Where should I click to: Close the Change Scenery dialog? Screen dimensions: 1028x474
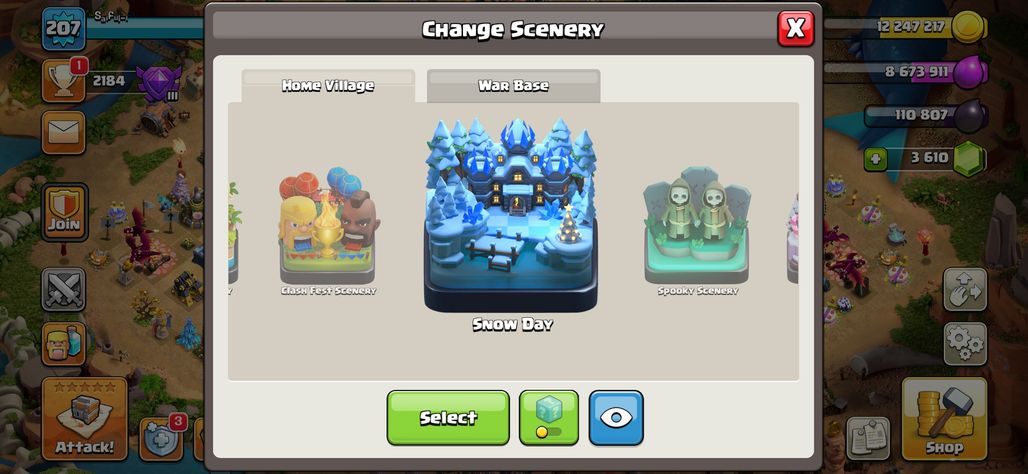tap(795, 28)
